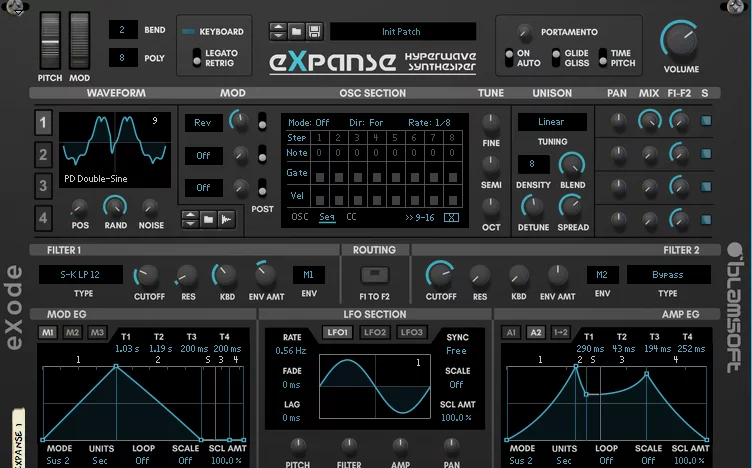This screenshot has width=752, height=468.
Task: Click the Filter 1 RES knob
Action: (x=187, y=276)
